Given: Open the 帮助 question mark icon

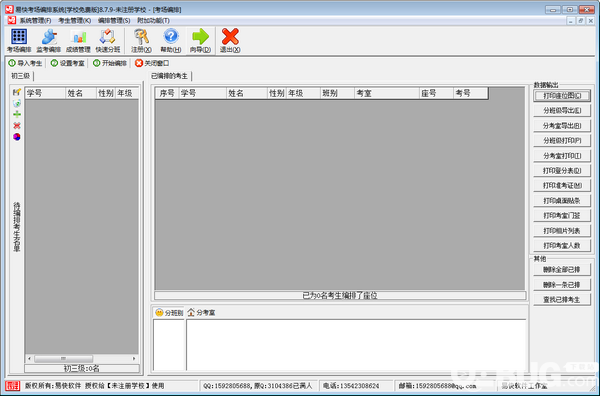Looking at the screenshot, I should pyautogui.click(x=171, y=41).
